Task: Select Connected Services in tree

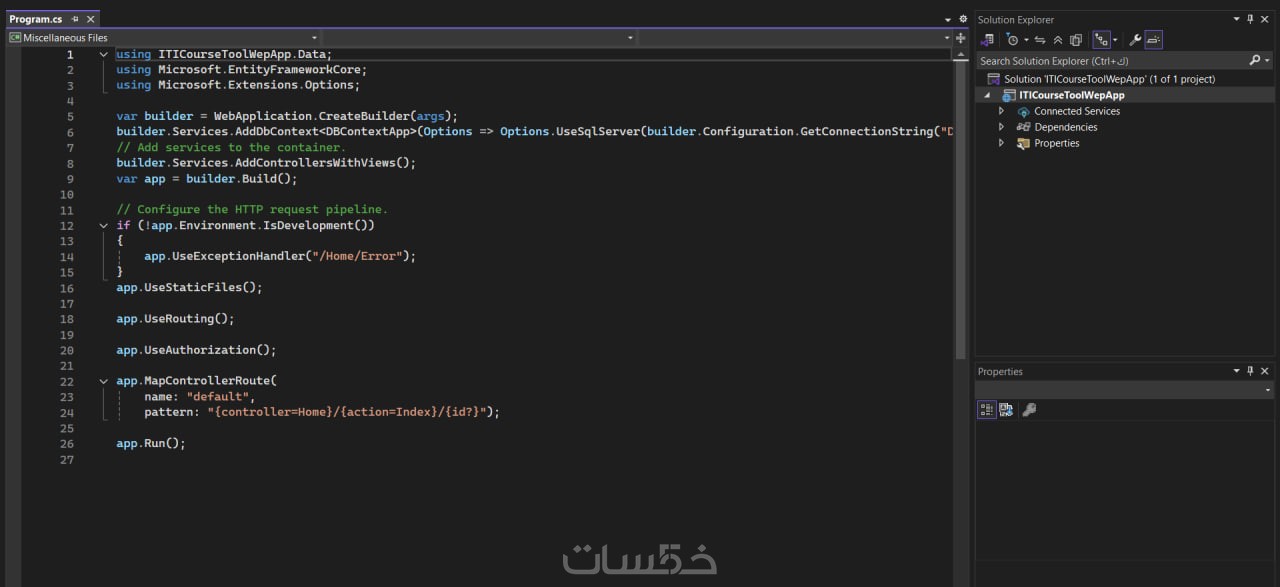Action: 1077,111
